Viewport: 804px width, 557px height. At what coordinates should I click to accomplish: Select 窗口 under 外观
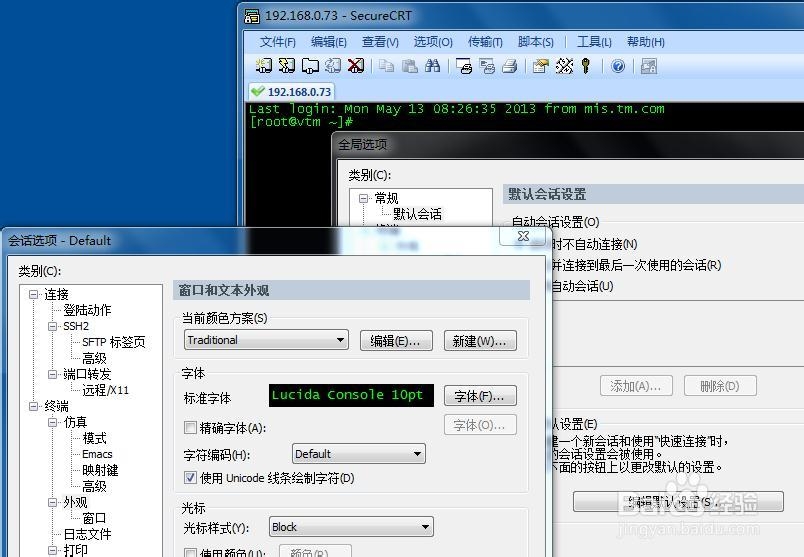coord(94,518)
